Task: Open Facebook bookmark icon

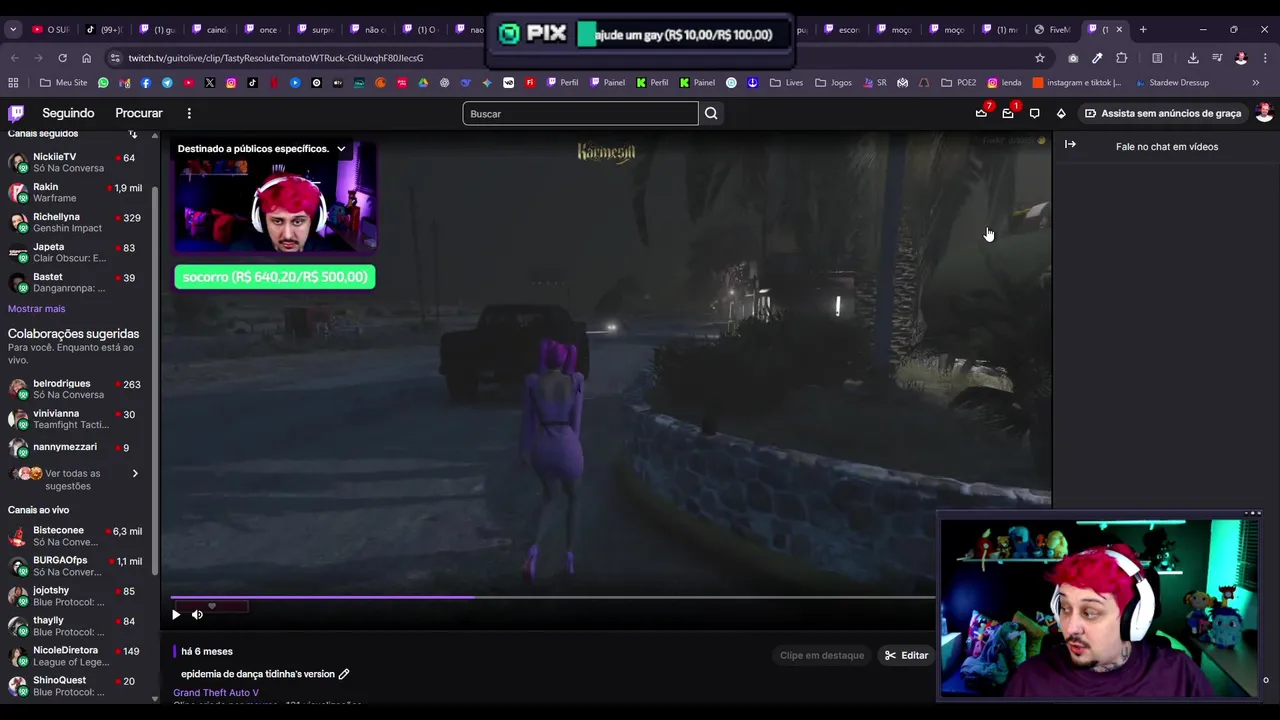Action: click(x=146, y=83)
